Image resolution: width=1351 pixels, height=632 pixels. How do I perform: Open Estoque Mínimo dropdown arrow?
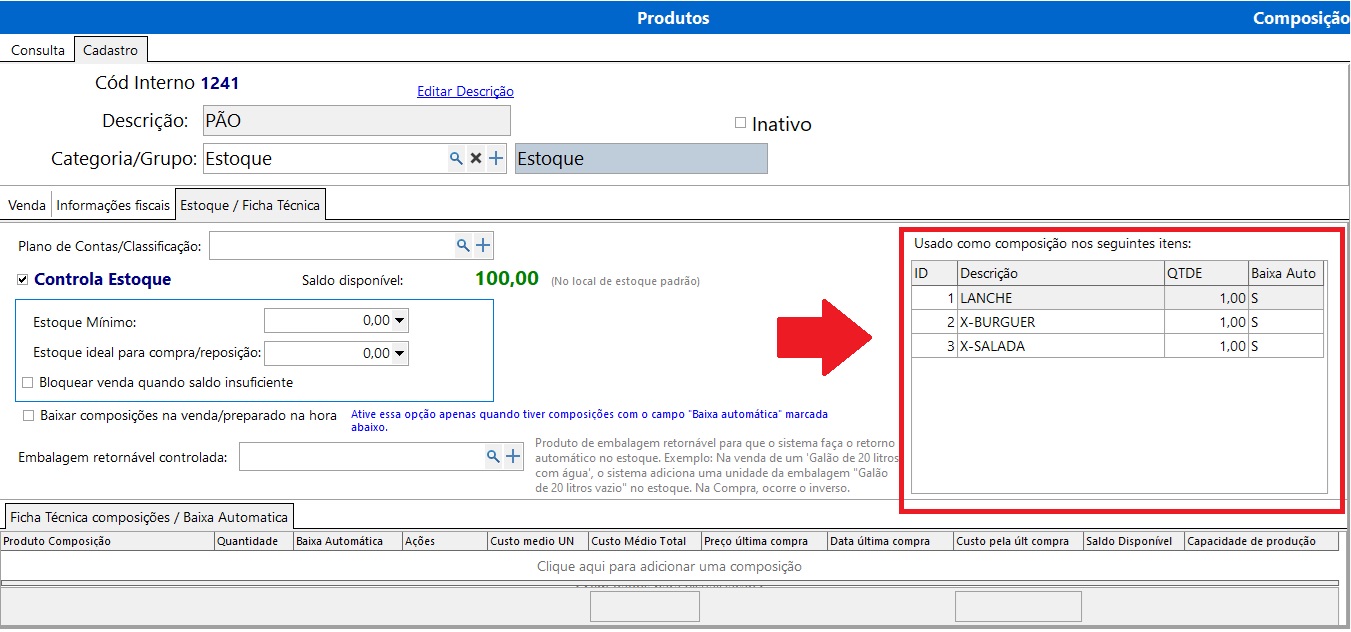[400, 321]
